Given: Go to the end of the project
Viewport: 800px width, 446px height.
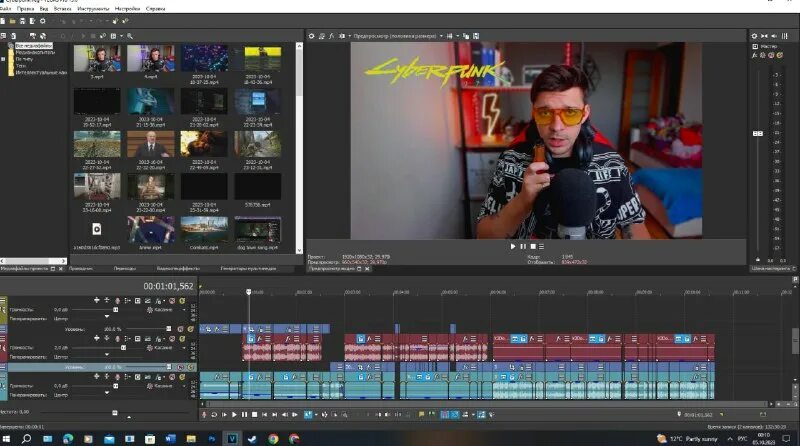Looking at the screenshot, I should (274, 415).
